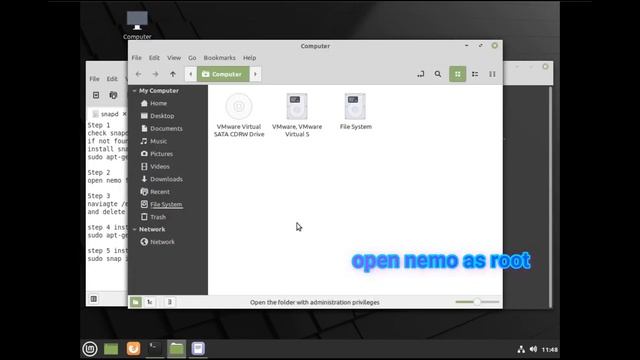
Task: Switch to icon view
Action: pyautogui.click(x=458, y=74)
